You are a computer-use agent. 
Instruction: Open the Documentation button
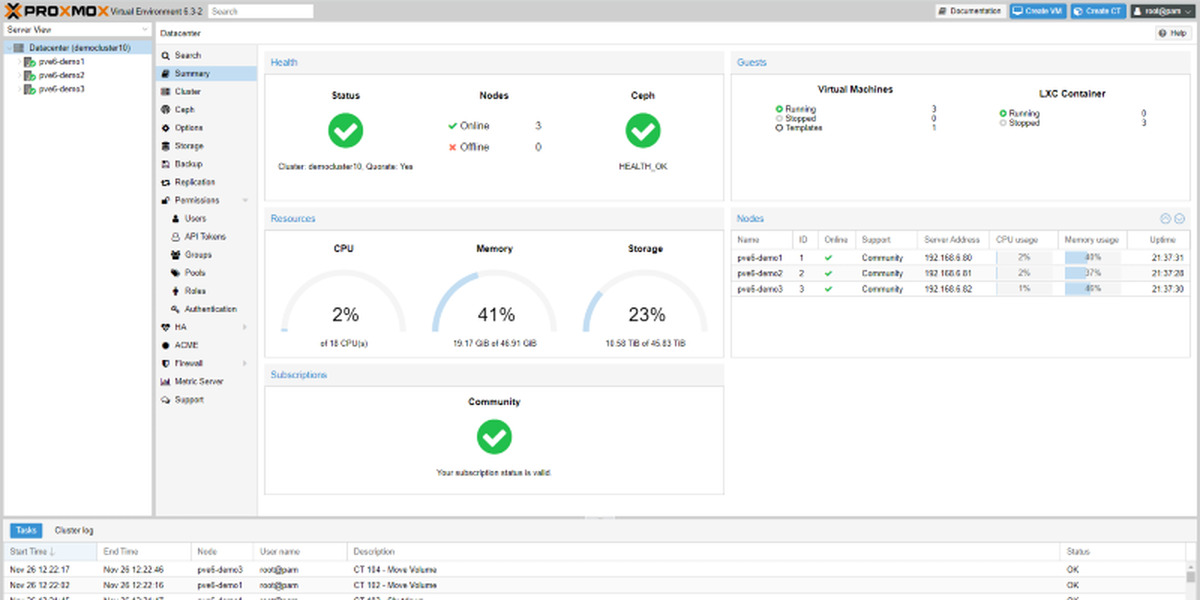click(970, 11)
